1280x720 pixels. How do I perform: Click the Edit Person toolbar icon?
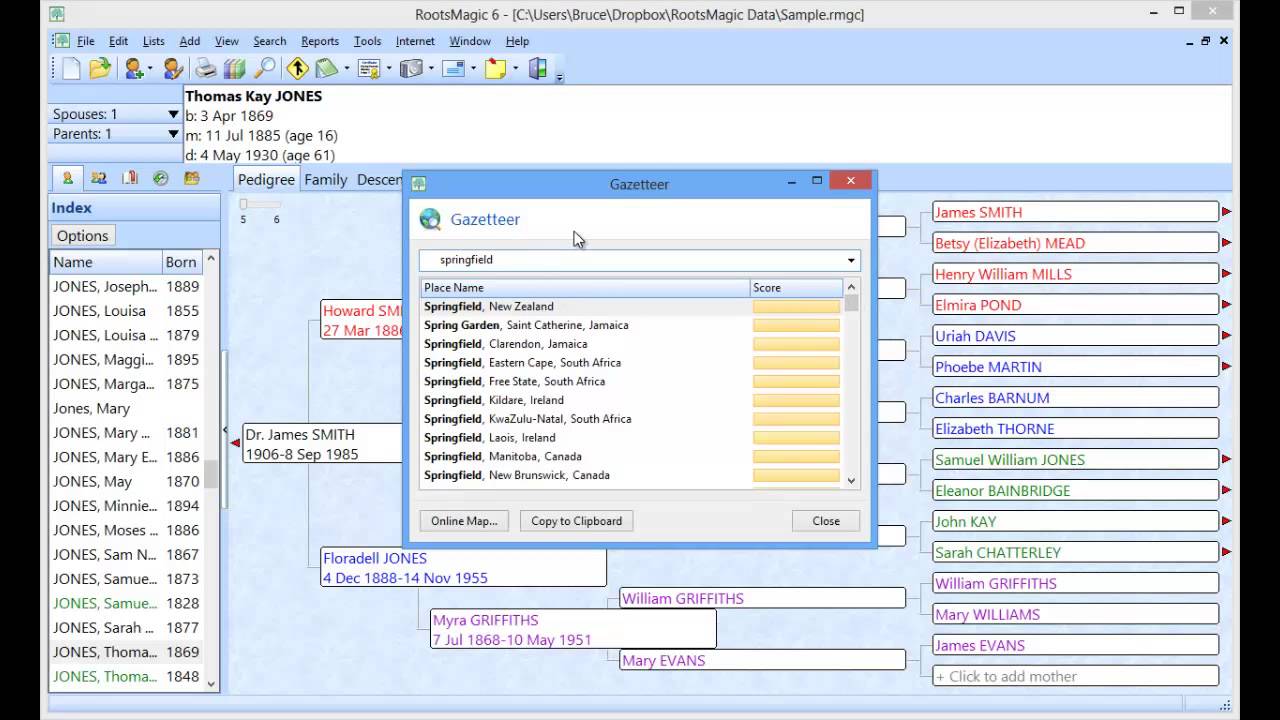173,69
